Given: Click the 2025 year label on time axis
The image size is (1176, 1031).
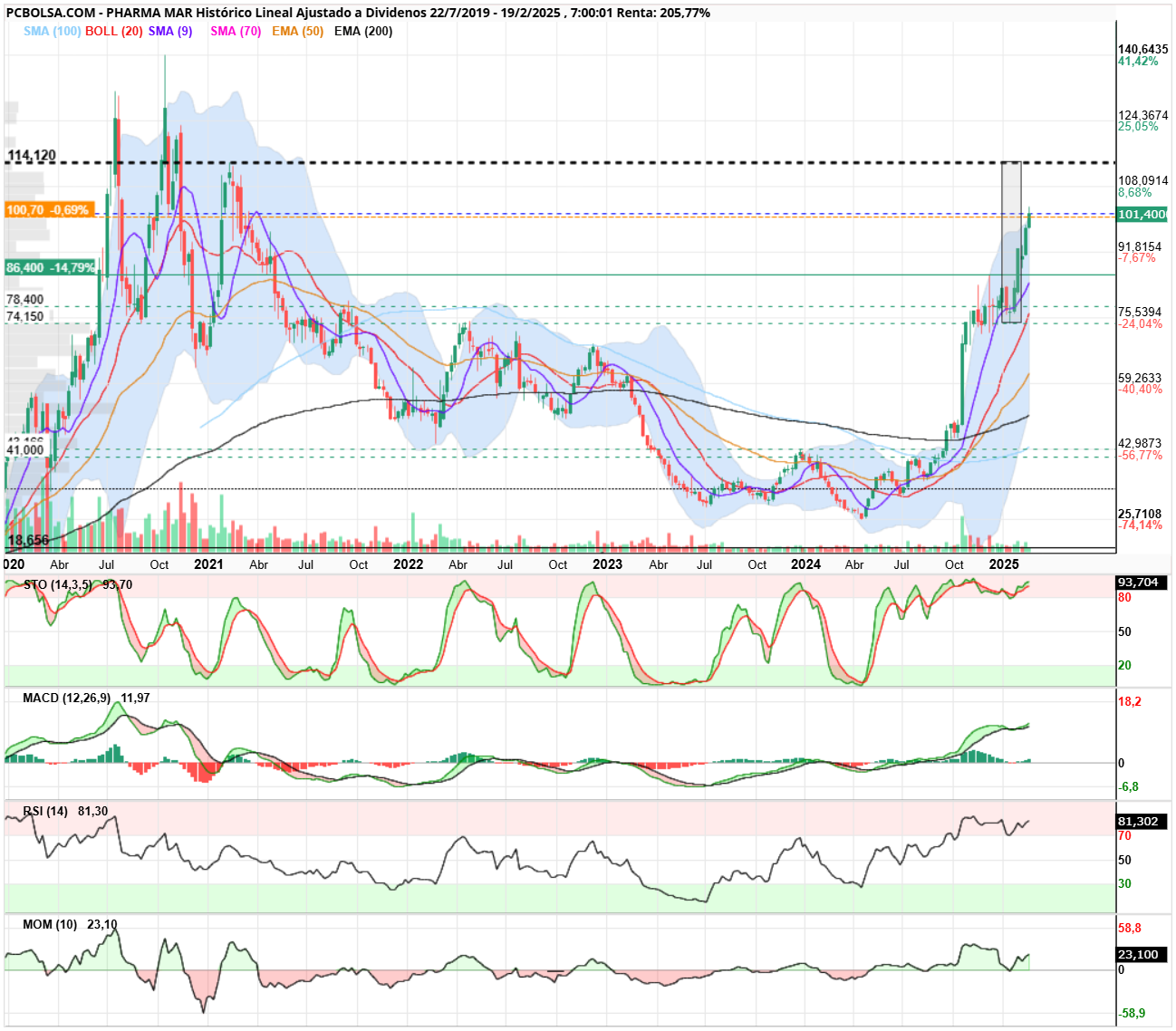Looking at the screenshot, I should click(1004, 564).
